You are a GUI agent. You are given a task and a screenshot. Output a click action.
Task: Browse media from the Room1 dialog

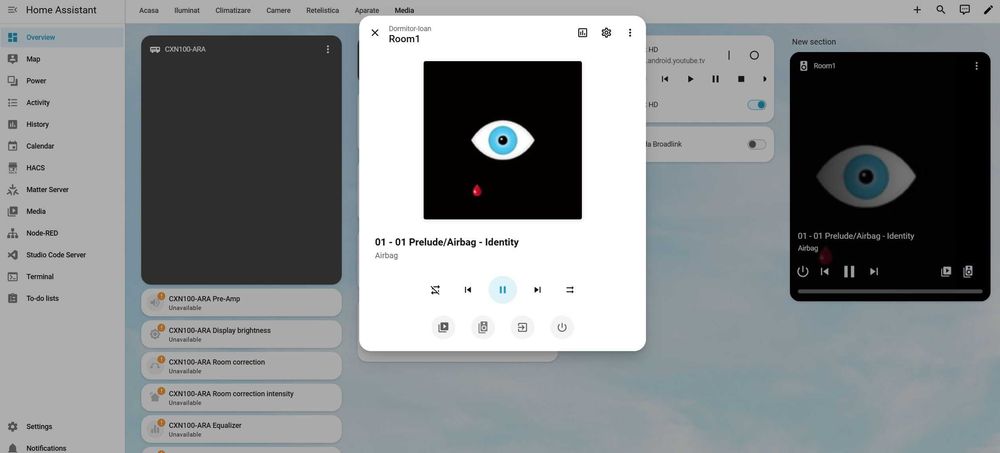(443, 327)
